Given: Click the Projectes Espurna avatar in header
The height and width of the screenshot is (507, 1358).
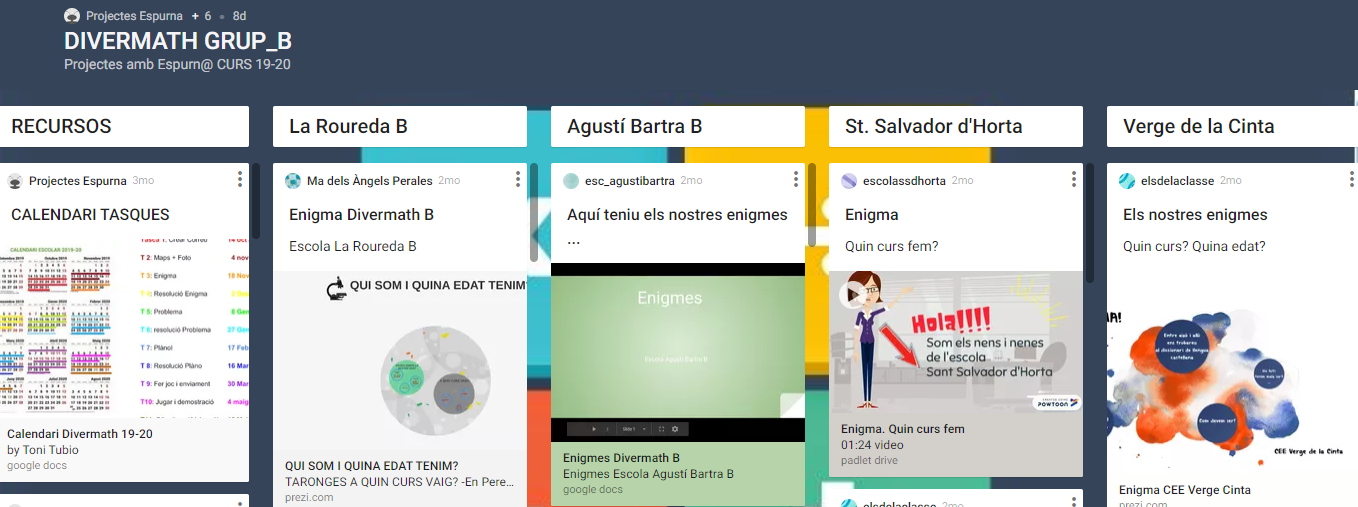Looking at the screenshot, I should [x=72, y=16].
